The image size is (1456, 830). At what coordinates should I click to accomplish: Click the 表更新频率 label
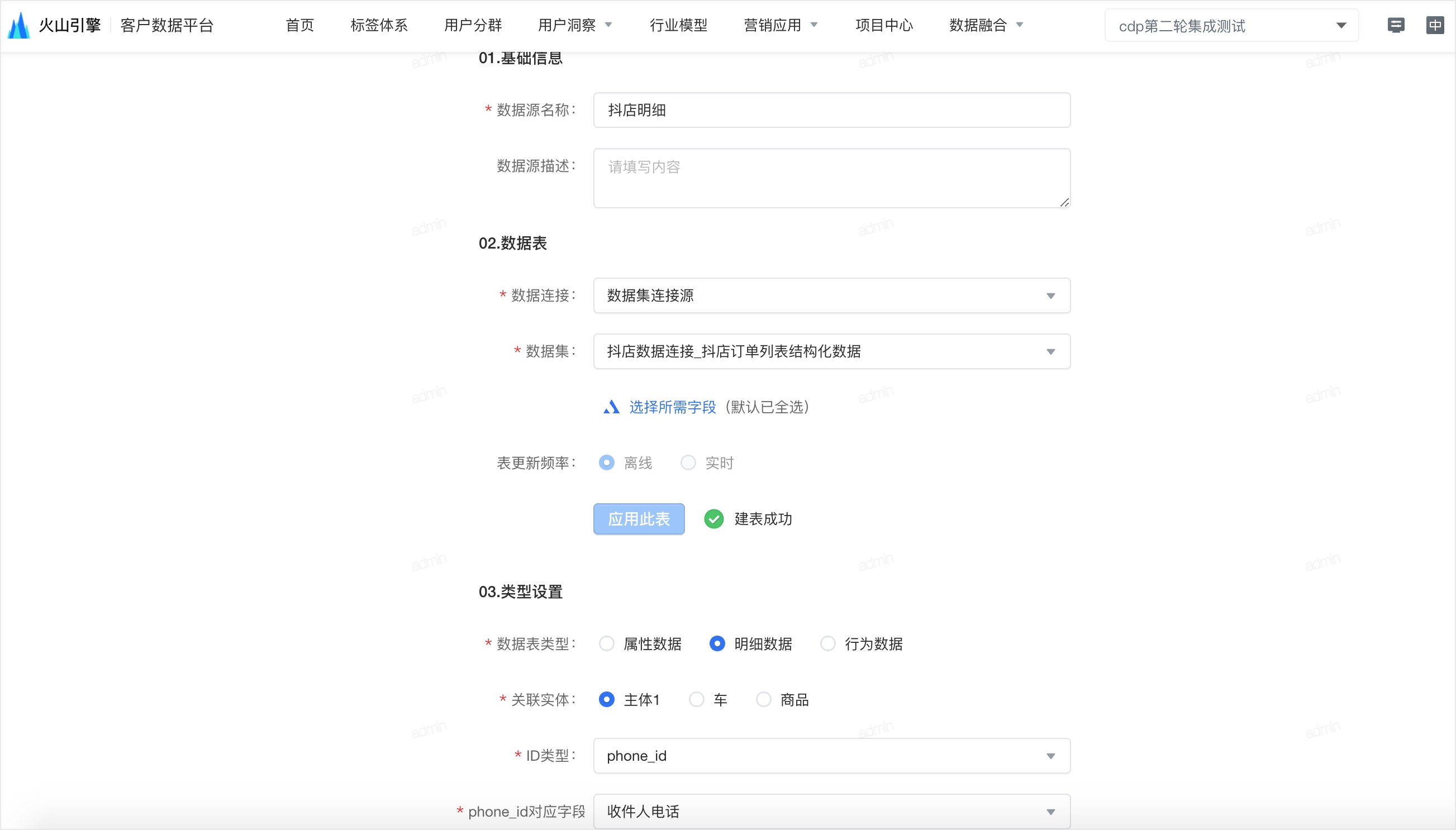point(536,463)
